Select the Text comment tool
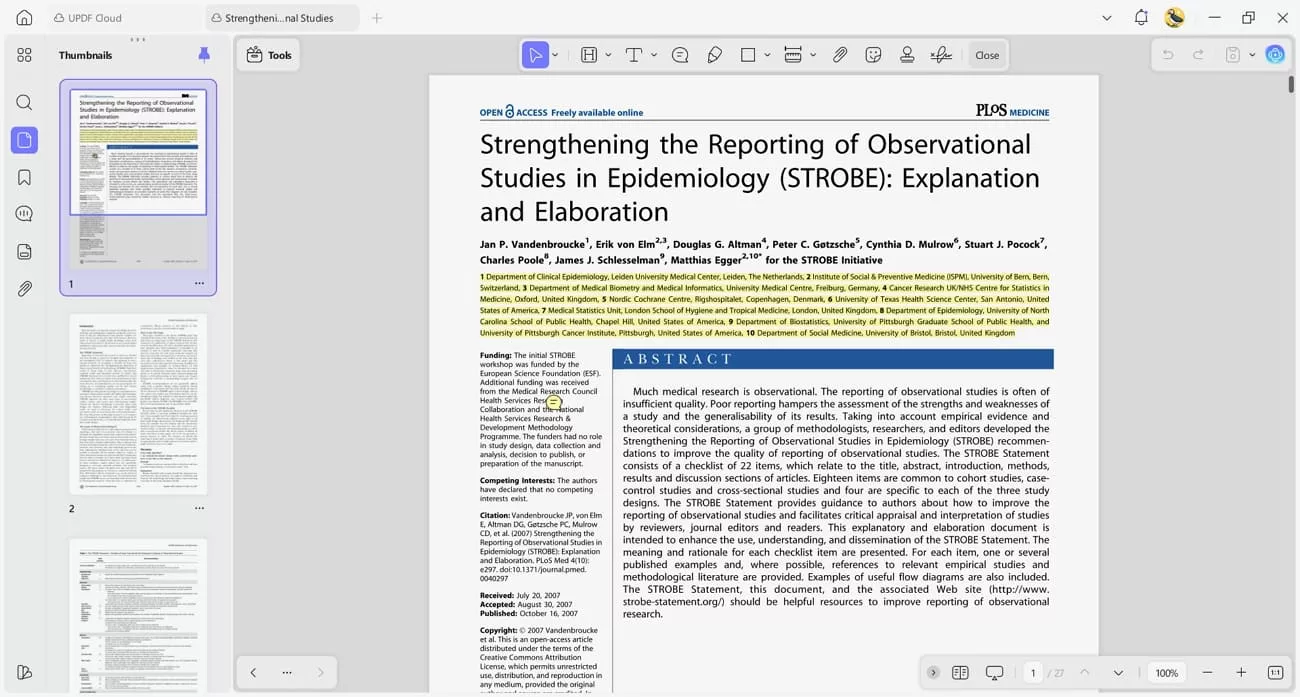The width and height of the screenshot is (1300, 697). (x=635, y=55)
